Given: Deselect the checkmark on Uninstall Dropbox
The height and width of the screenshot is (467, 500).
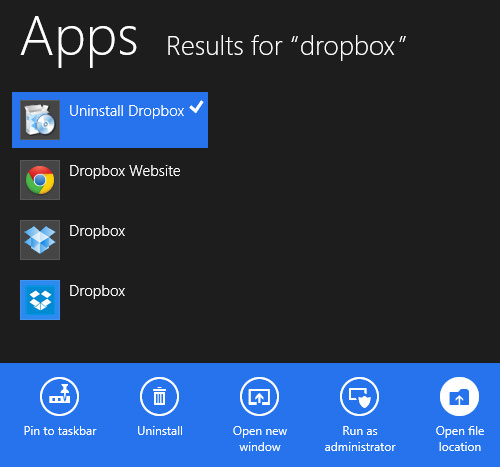Looking at the screenshot, I should [x=196, y=107].
